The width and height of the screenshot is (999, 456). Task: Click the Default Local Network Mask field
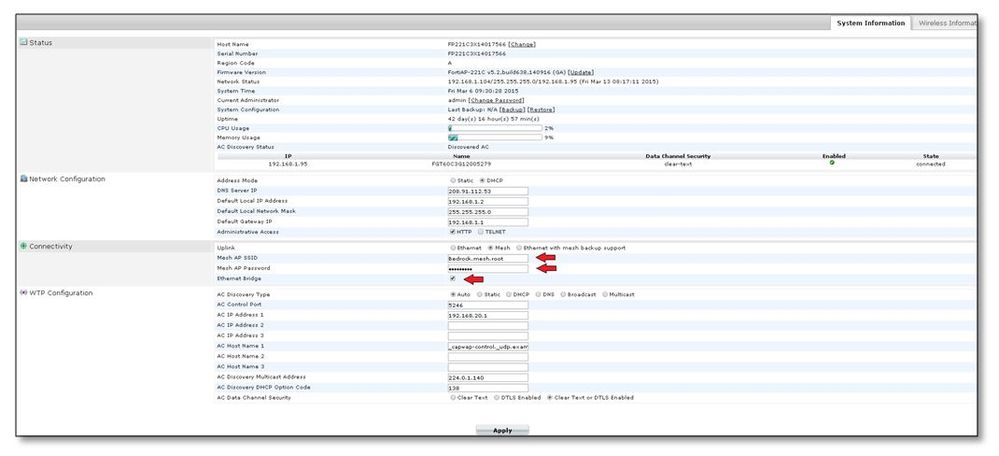point(488,211)
